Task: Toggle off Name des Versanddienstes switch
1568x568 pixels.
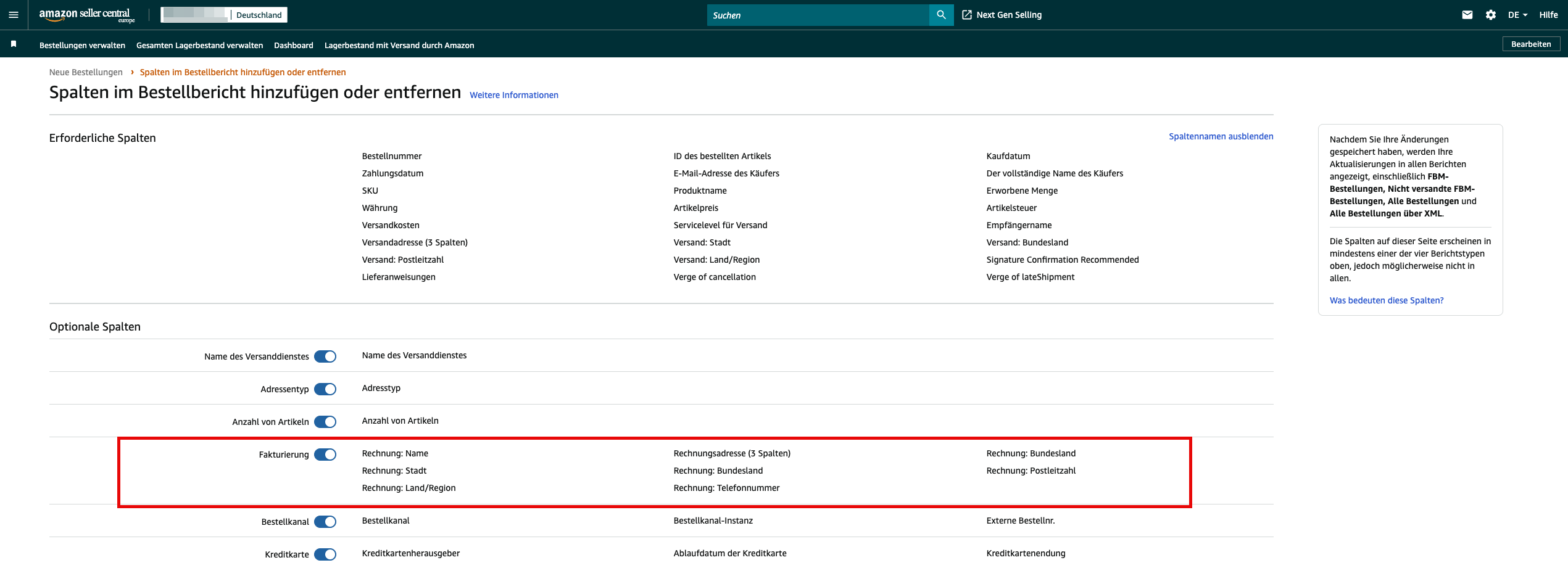Action: 325,356
